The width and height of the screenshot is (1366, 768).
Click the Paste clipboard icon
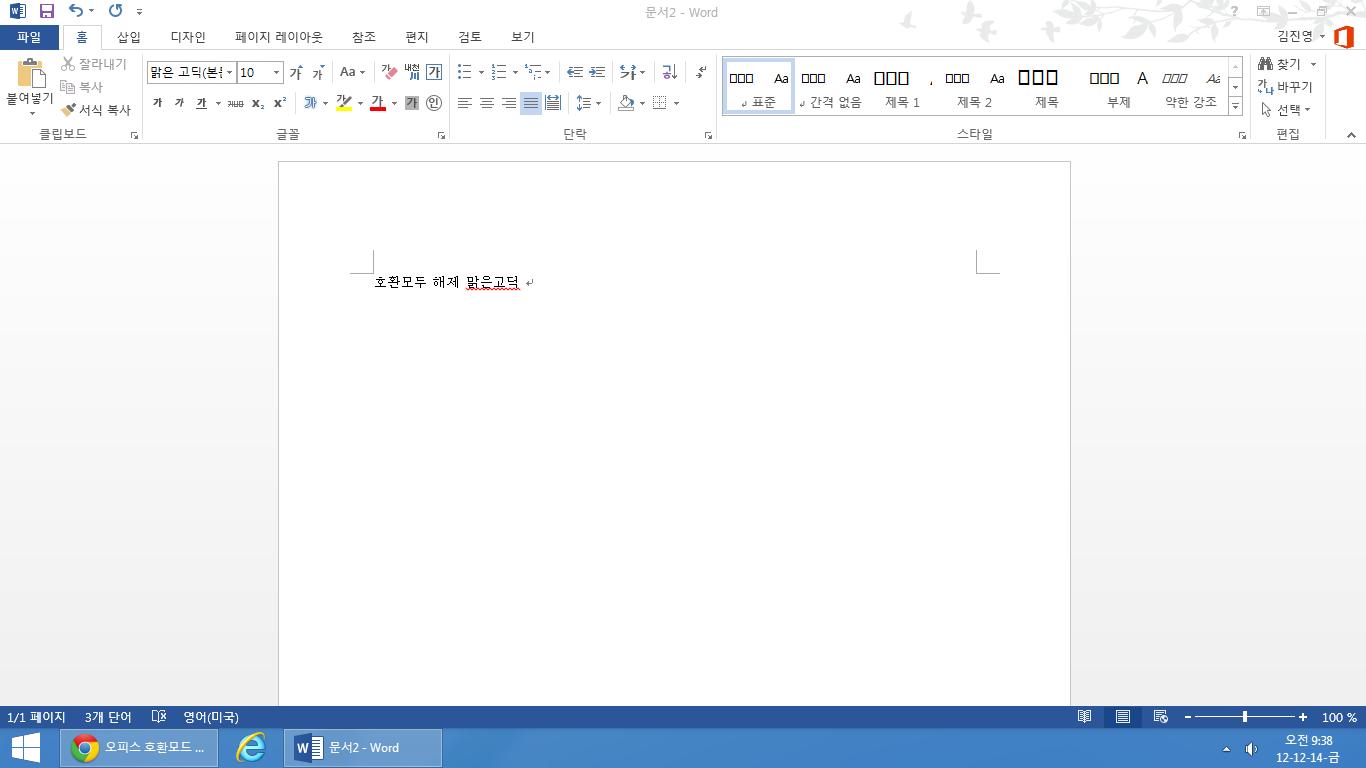(31, 74)
